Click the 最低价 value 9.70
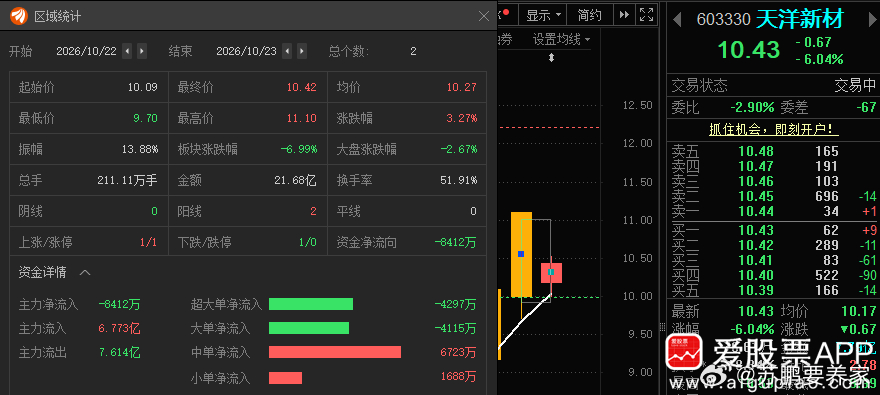The width and height of the screenshot is (880, 395). tap(145, 118)
